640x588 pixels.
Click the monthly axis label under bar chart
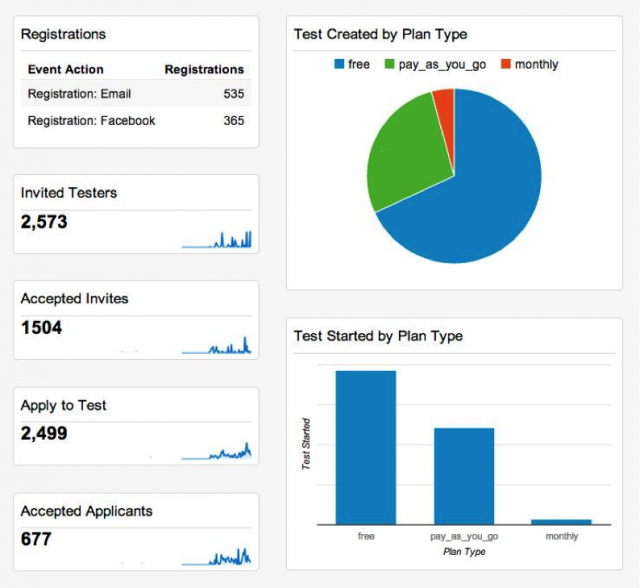click(562, 537)
